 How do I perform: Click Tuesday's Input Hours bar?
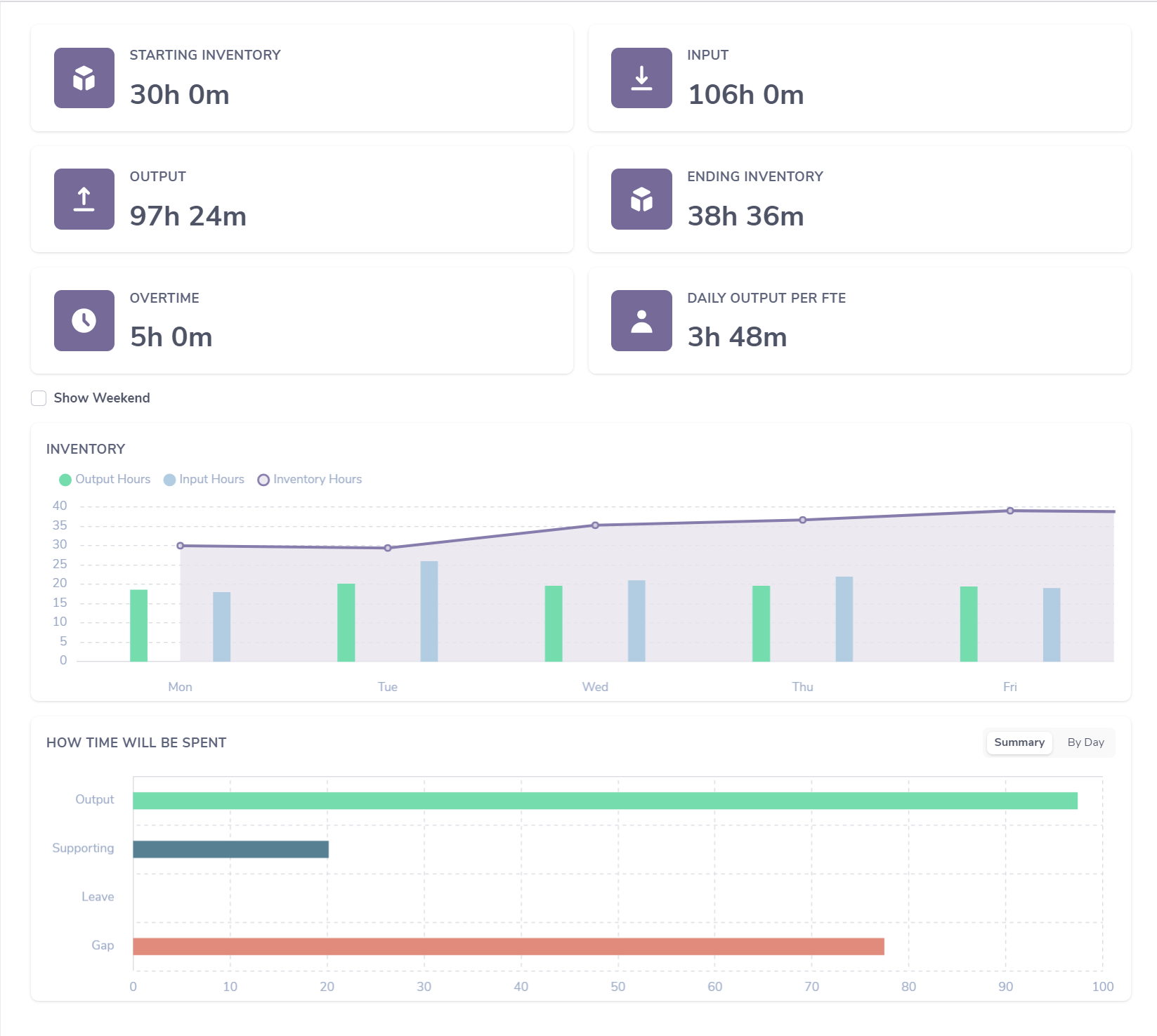pyautogui.click(x=429, y=611)
